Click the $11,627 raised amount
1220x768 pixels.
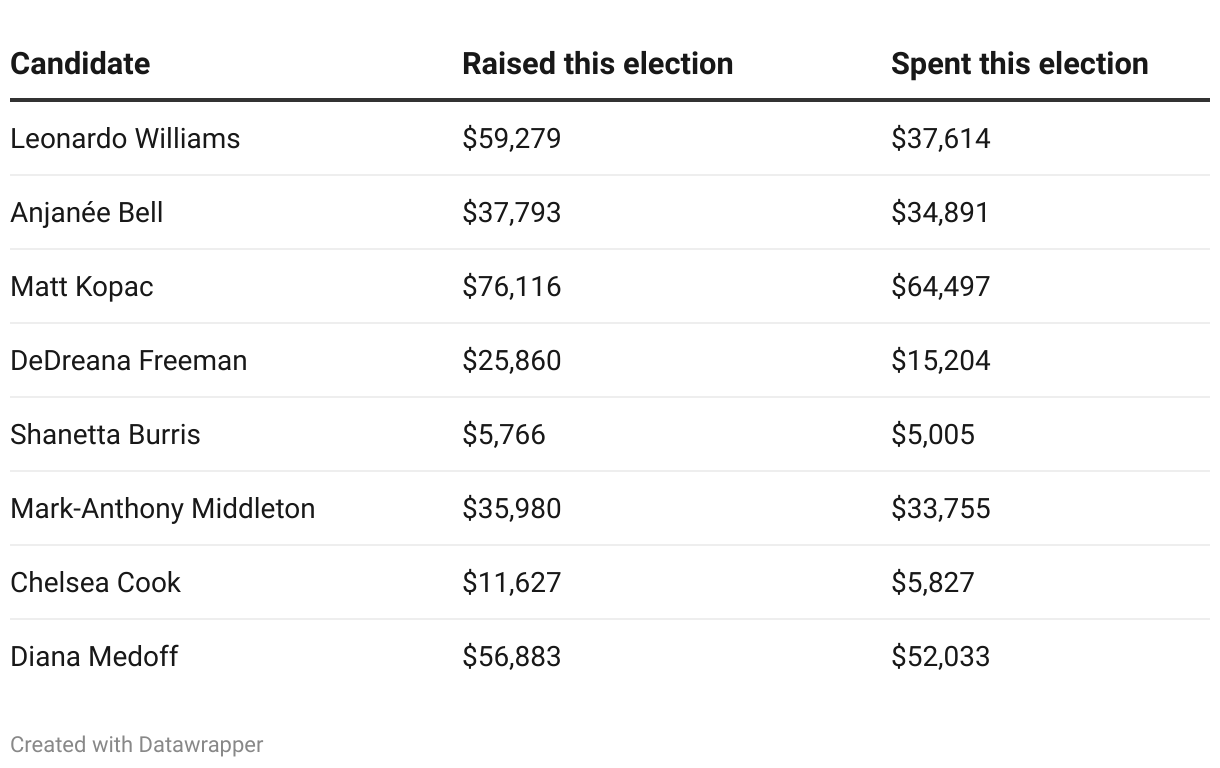[511, 582]
